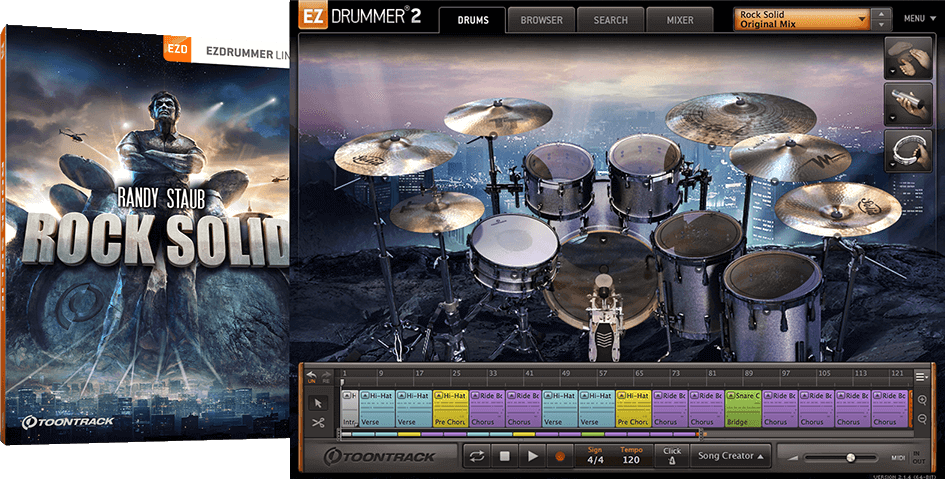Click the IN OUT MIDI indicator
This screenshot has height=479, width=945.
pos(918,457)
